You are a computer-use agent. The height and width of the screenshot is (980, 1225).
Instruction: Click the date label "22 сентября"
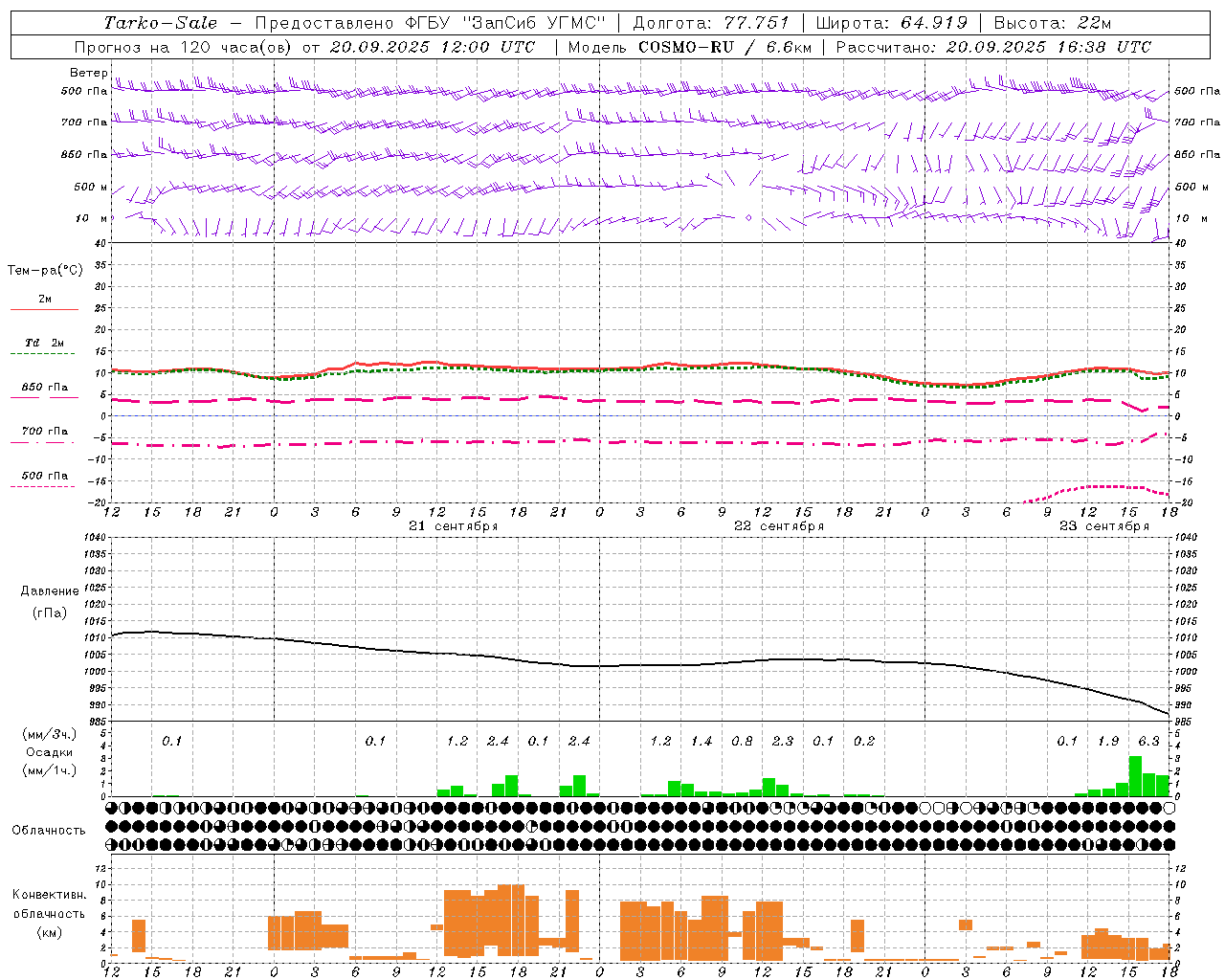pos(778,526)
